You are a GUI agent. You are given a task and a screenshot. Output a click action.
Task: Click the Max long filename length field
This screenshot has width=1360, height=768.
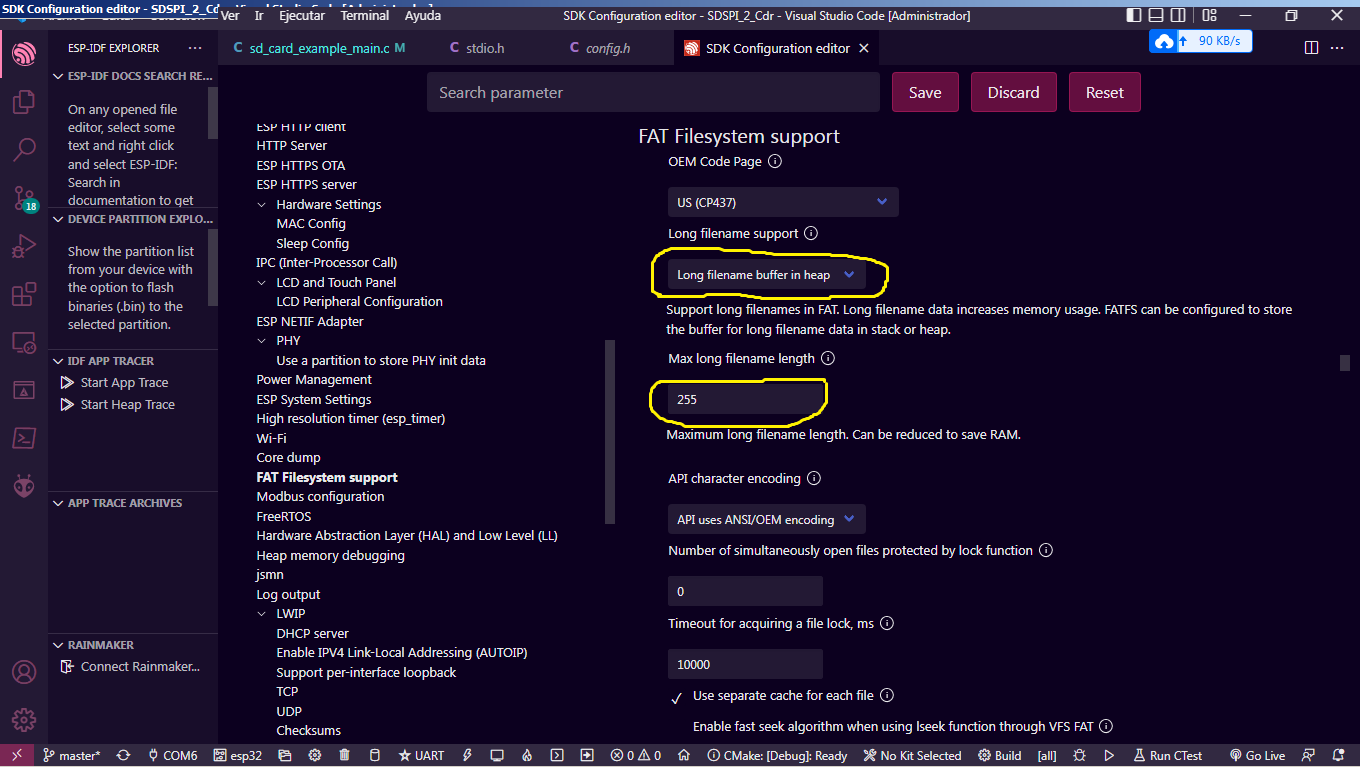[745, 399]
